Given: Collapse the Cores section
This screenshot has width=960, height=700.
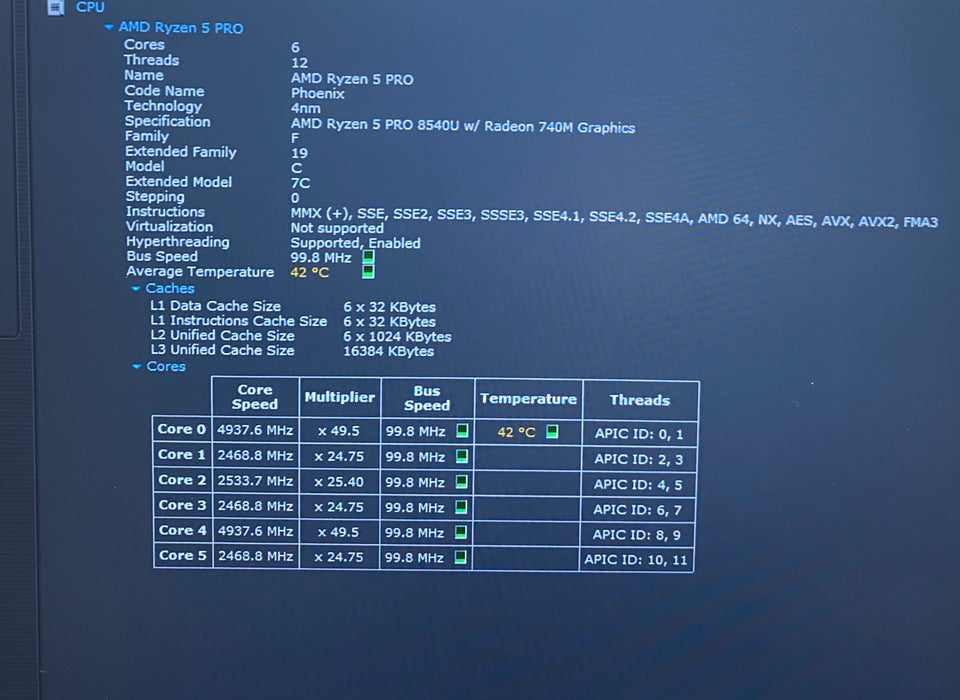Looking at the screenshot, I should [x=137, y=366].
